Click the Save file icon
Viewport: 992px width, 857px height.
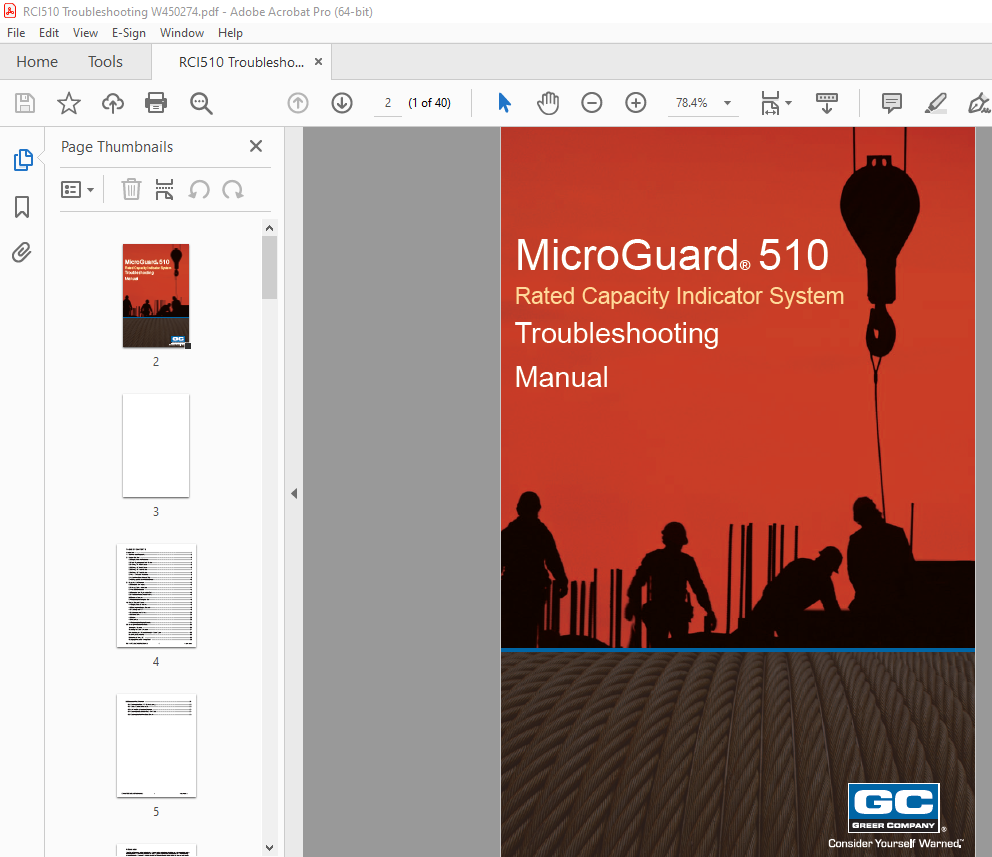(25, 102)
